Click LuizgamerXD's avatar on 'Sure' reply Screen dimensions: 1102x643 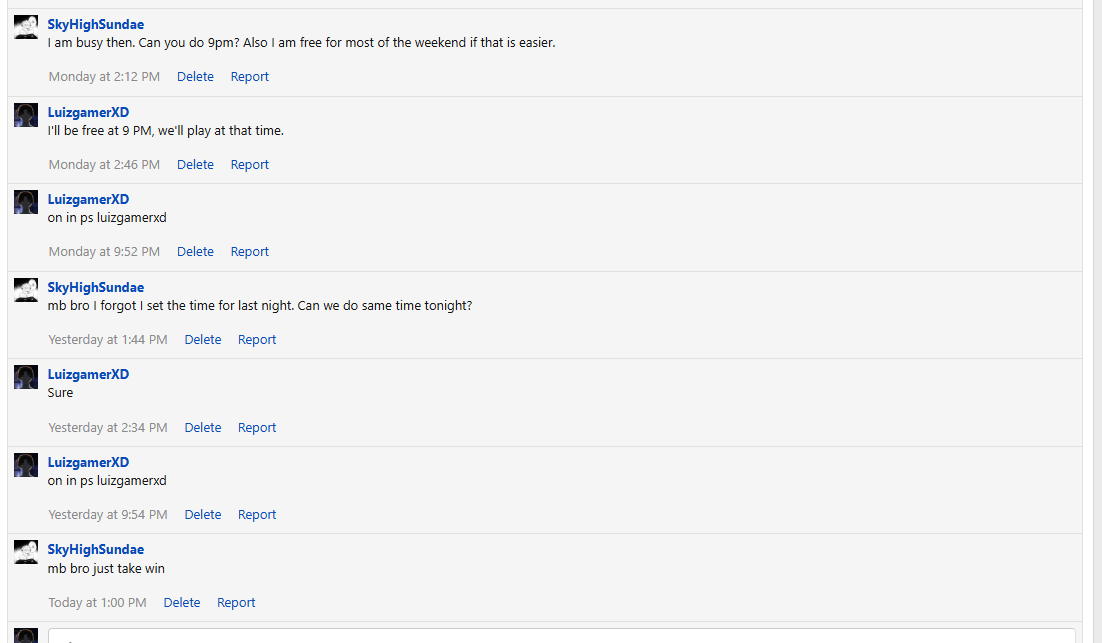click(26, 377)
